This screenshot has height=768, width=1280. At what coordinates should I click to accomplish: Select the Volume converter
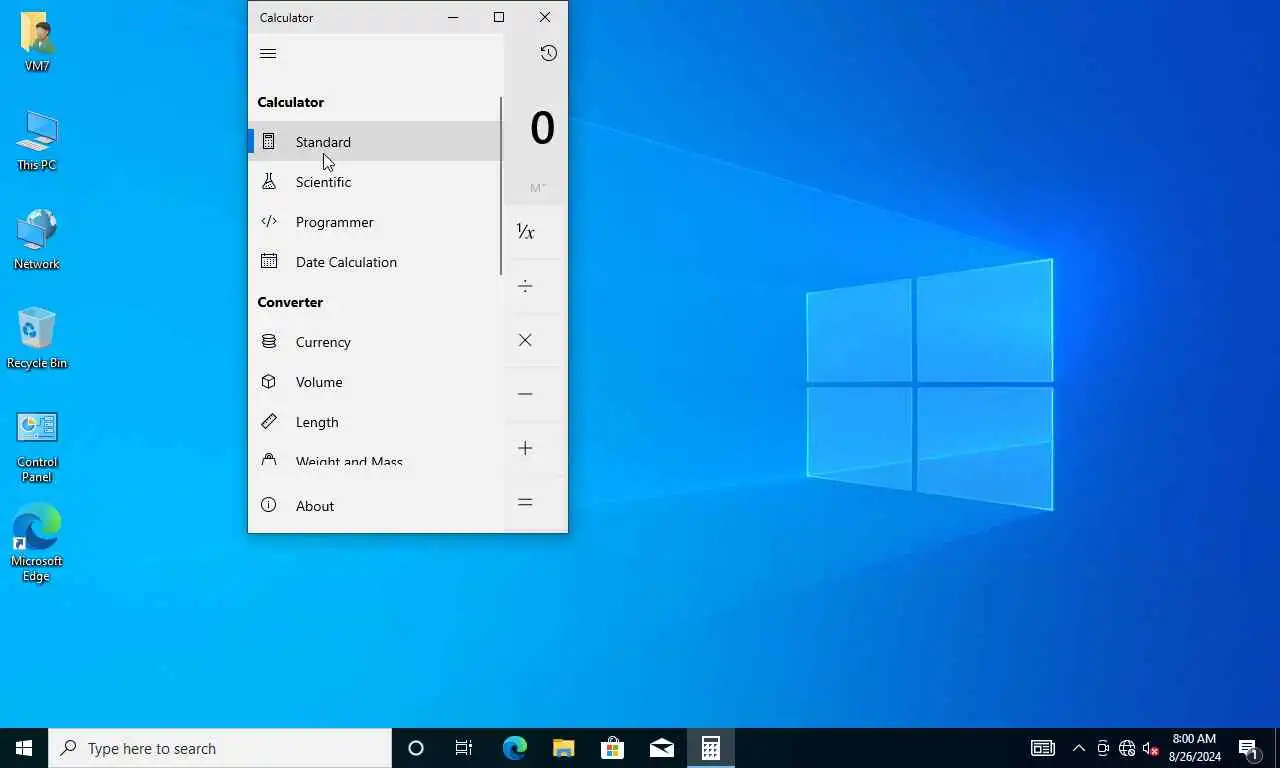(x=374, y=382)
